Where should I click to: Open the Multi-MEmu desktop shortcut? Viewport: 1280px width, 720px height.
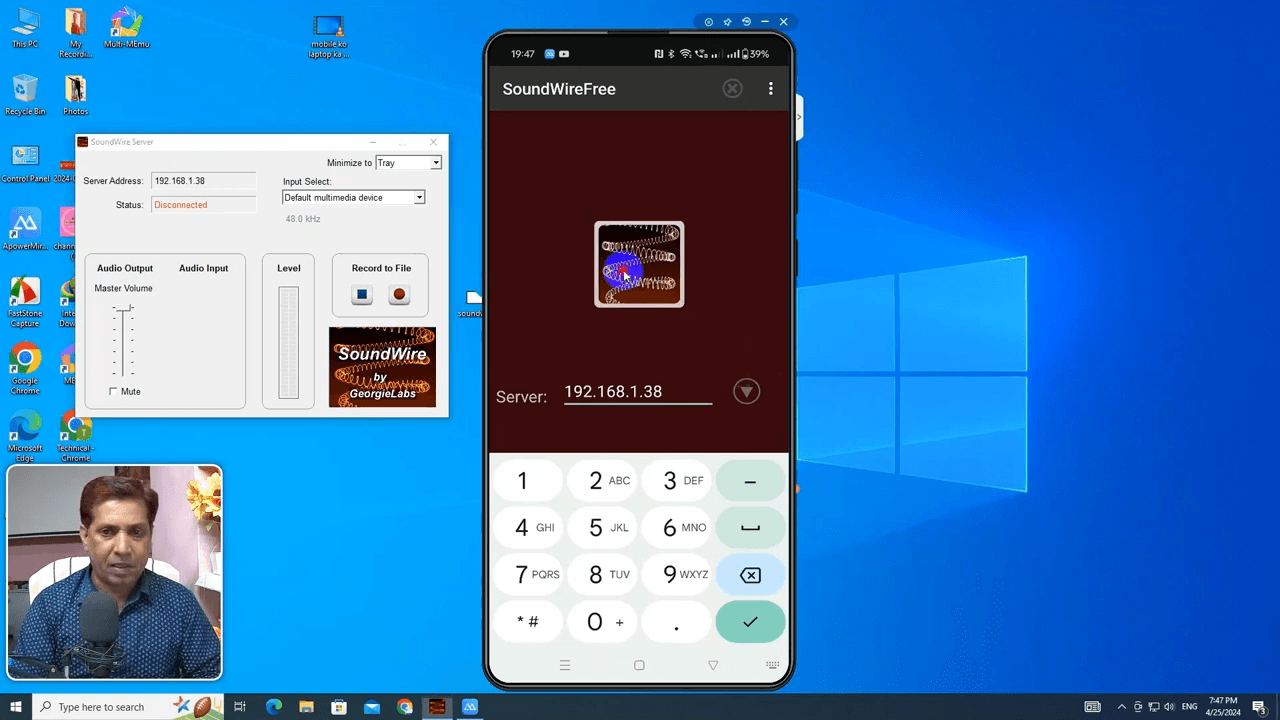pyautogui.click(x=126, y=28)
